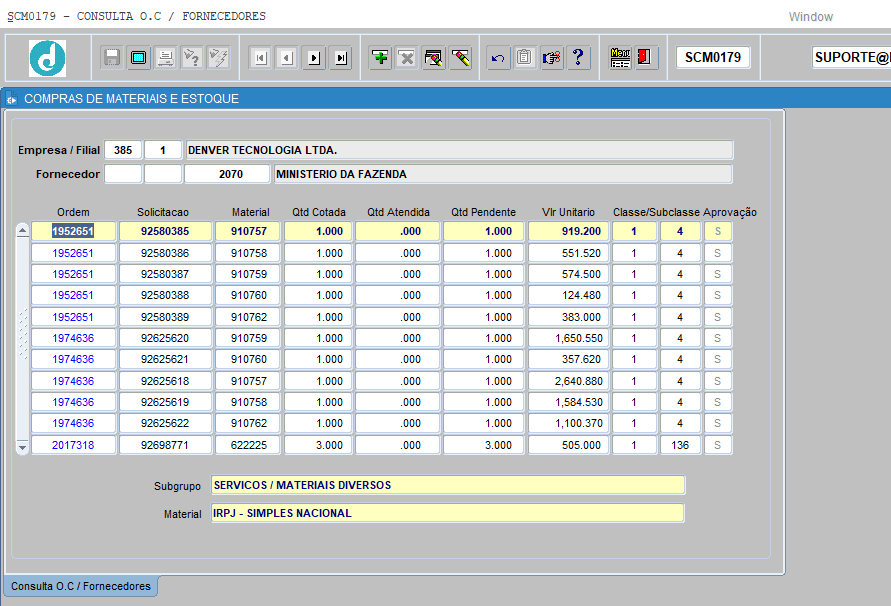Open the Menu icon
The image size is (891, 606).
(620, 58)
